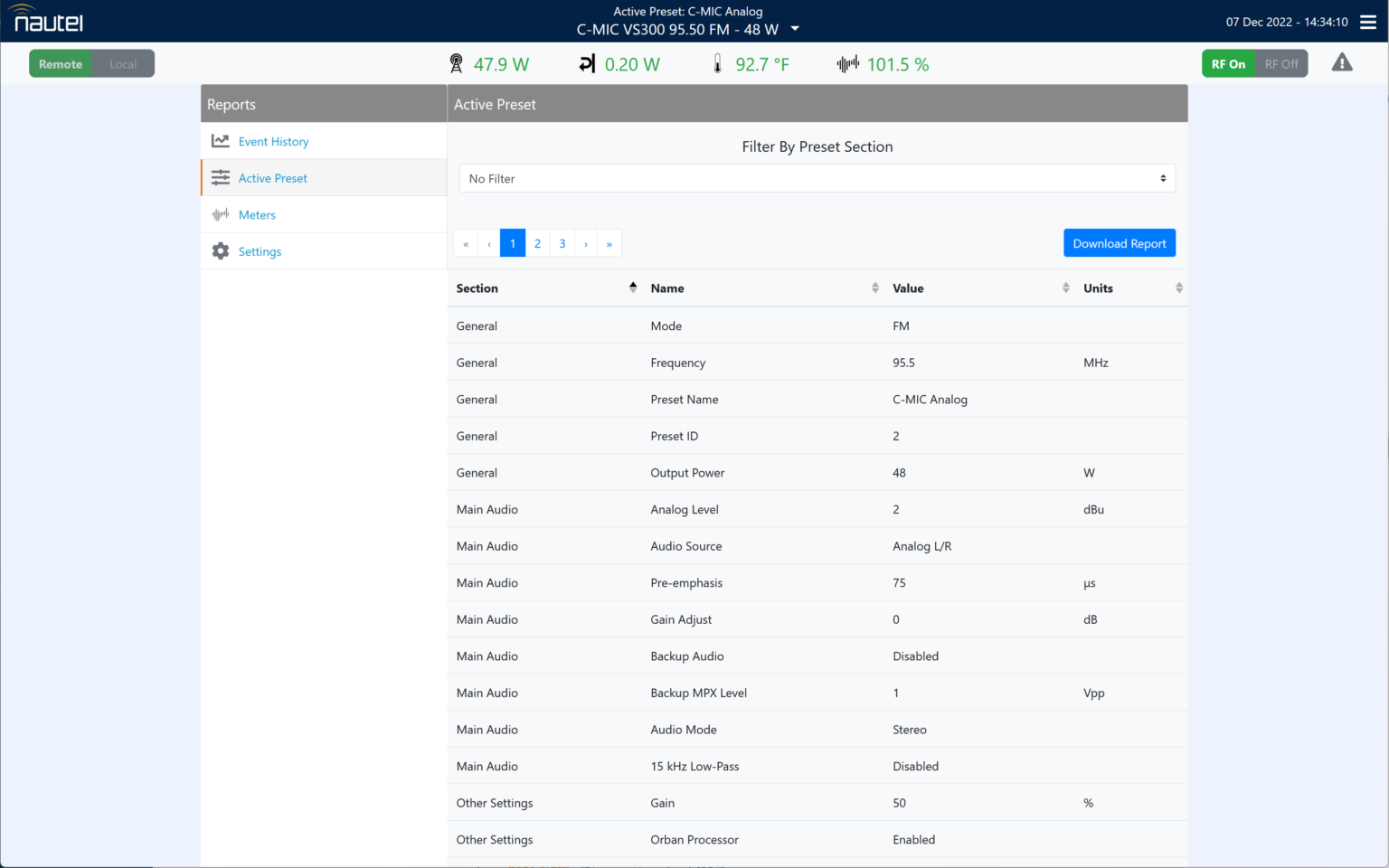Click the alarm warning triangle icon

pos(1342,62)
